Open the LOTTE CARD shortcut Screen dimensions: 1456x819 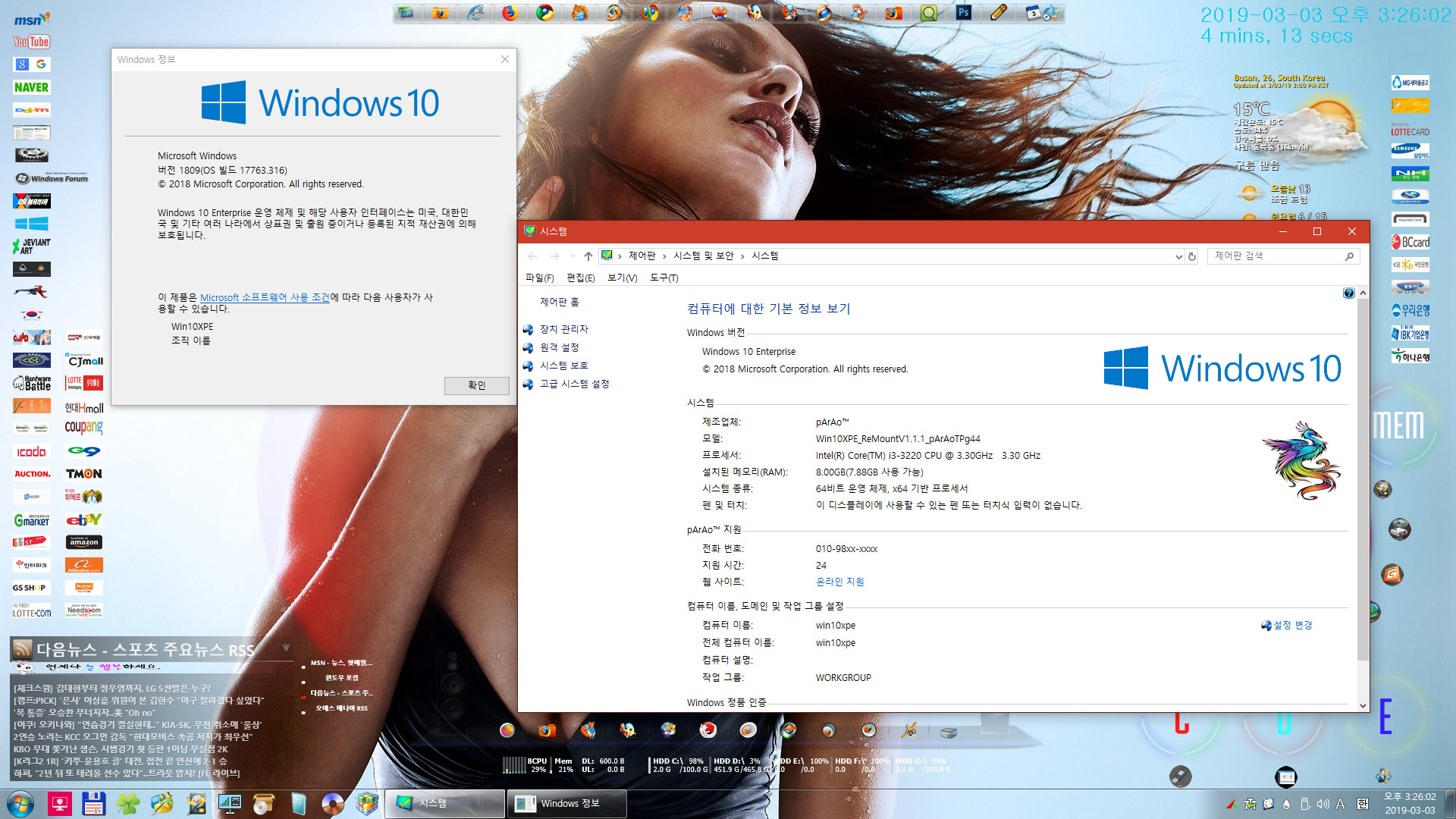click(x=1410, y=129)
